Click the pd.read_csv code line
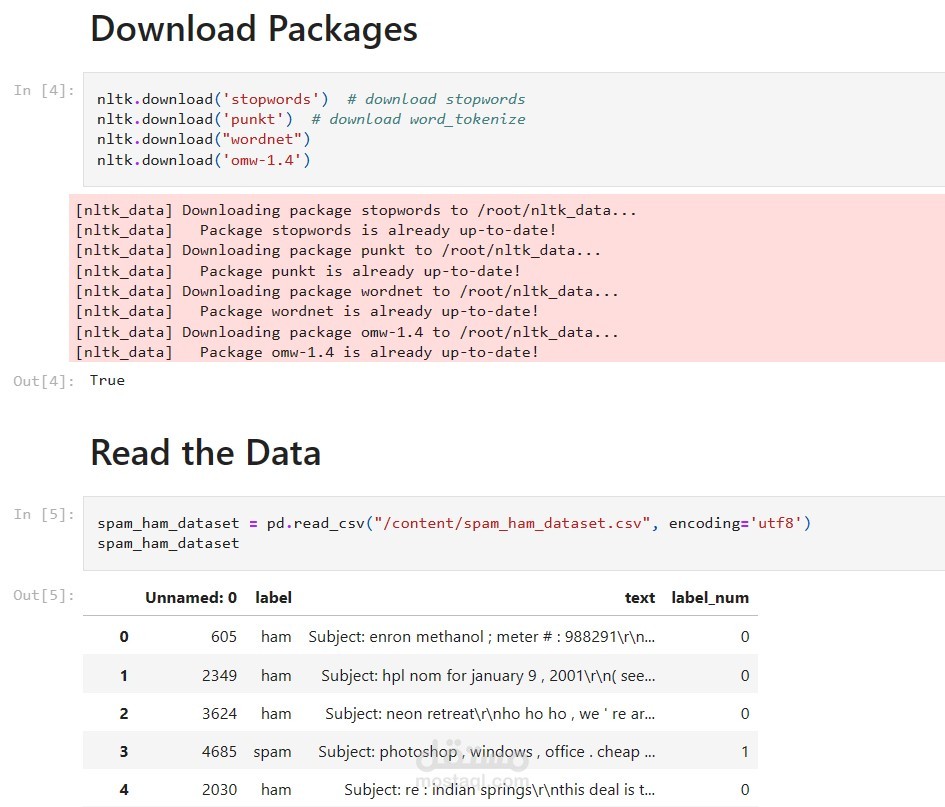 pyautogui.click(x=453, y=523)
